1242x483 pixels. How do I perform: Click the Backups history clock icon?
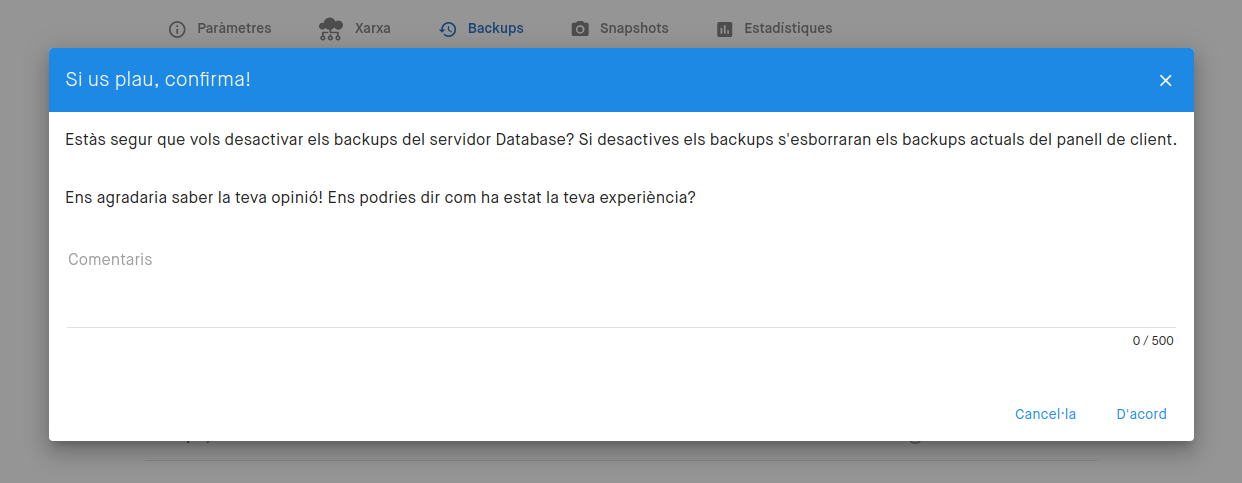point(448,29)
